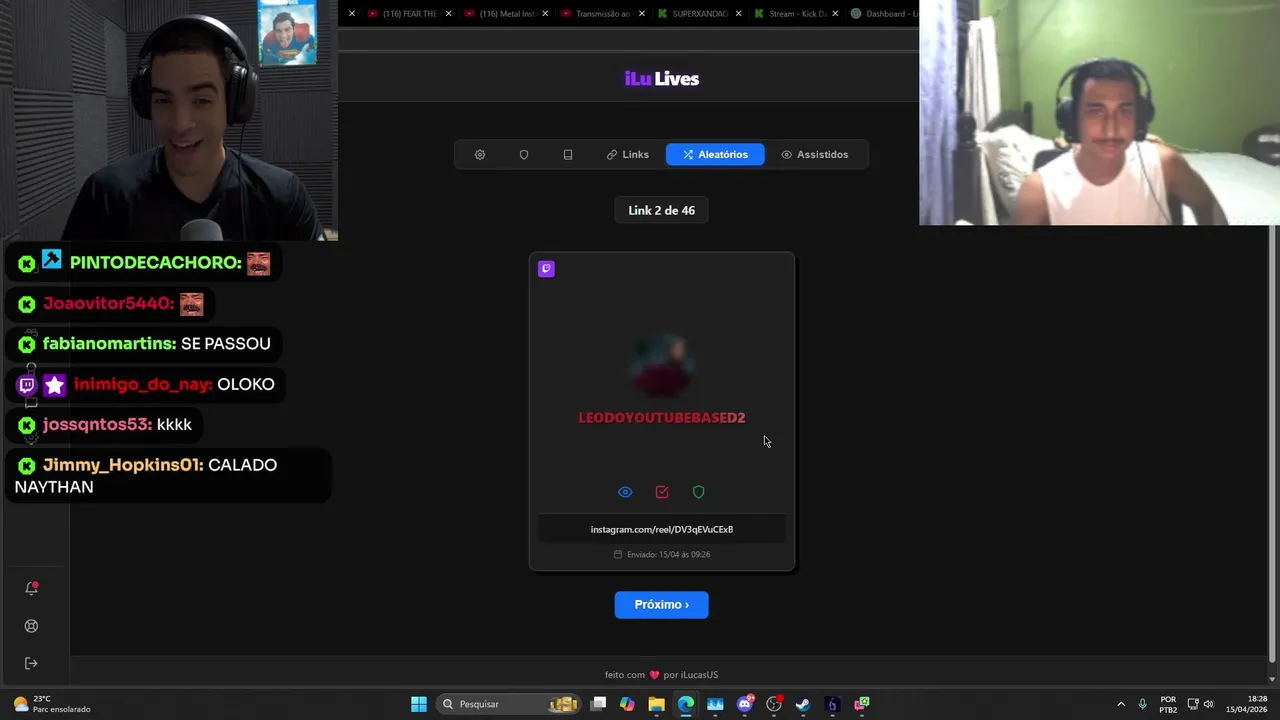Open the shield tab in the top navigation
This screenshot has height=720, width=1280.
tap(524, 155)
